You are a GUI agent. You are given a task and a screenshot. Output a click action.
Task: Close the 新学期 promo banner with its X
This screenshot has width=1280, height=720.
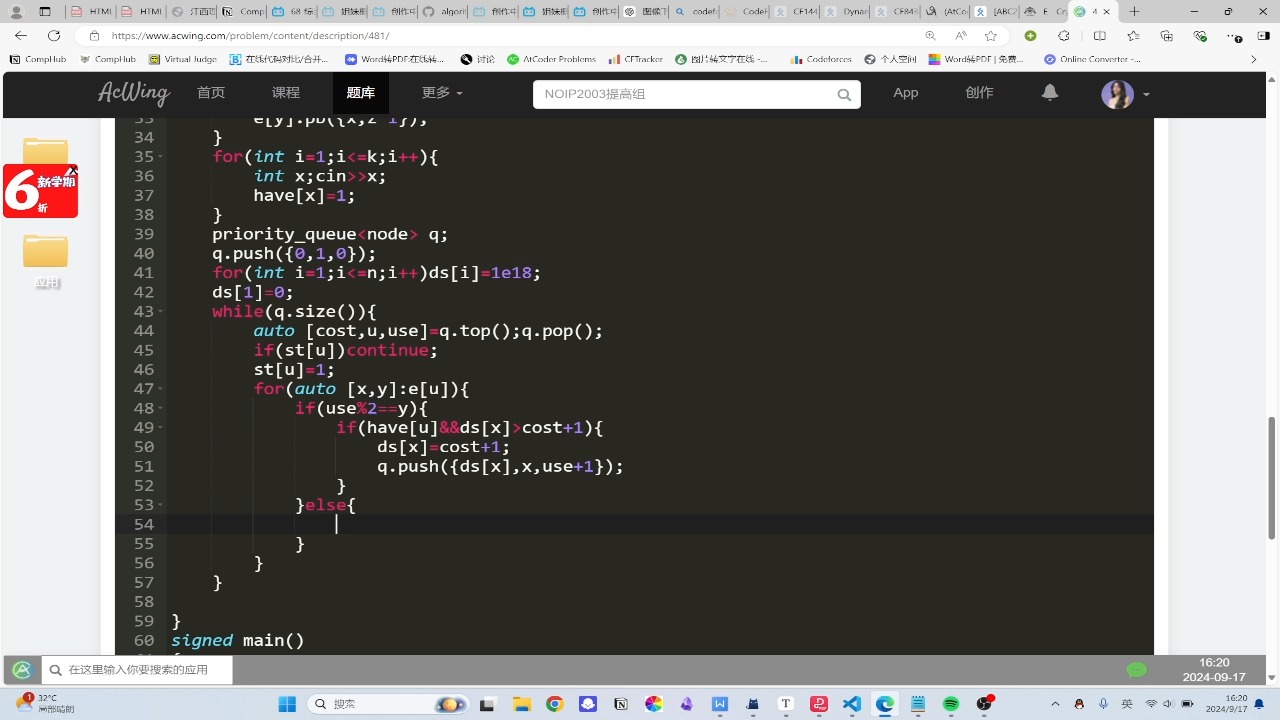point(72,171)
